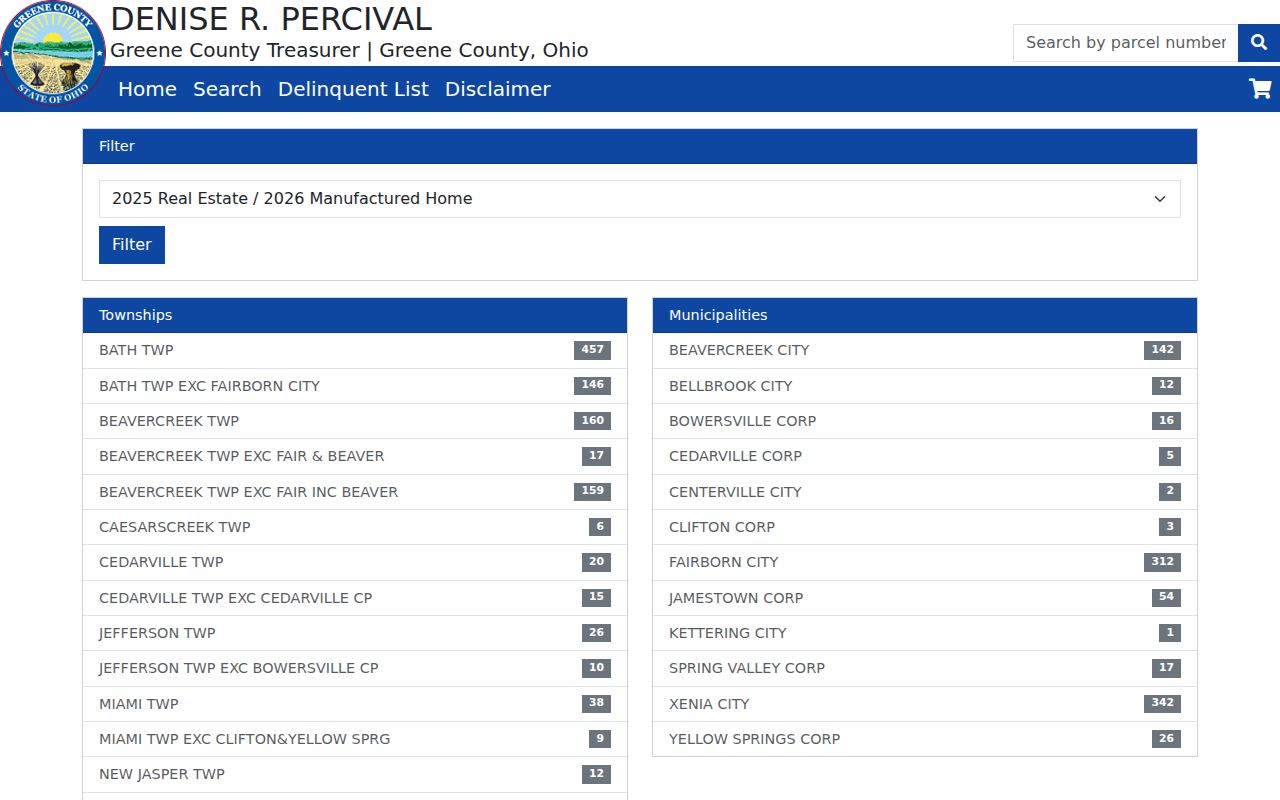Expand the tax year dropdown

pyautogui.click(x=640, y=199)
